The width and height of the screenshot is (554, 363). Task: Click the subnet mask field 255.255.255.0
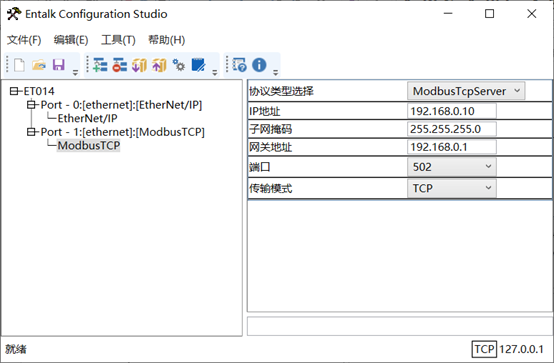[452, 129]
